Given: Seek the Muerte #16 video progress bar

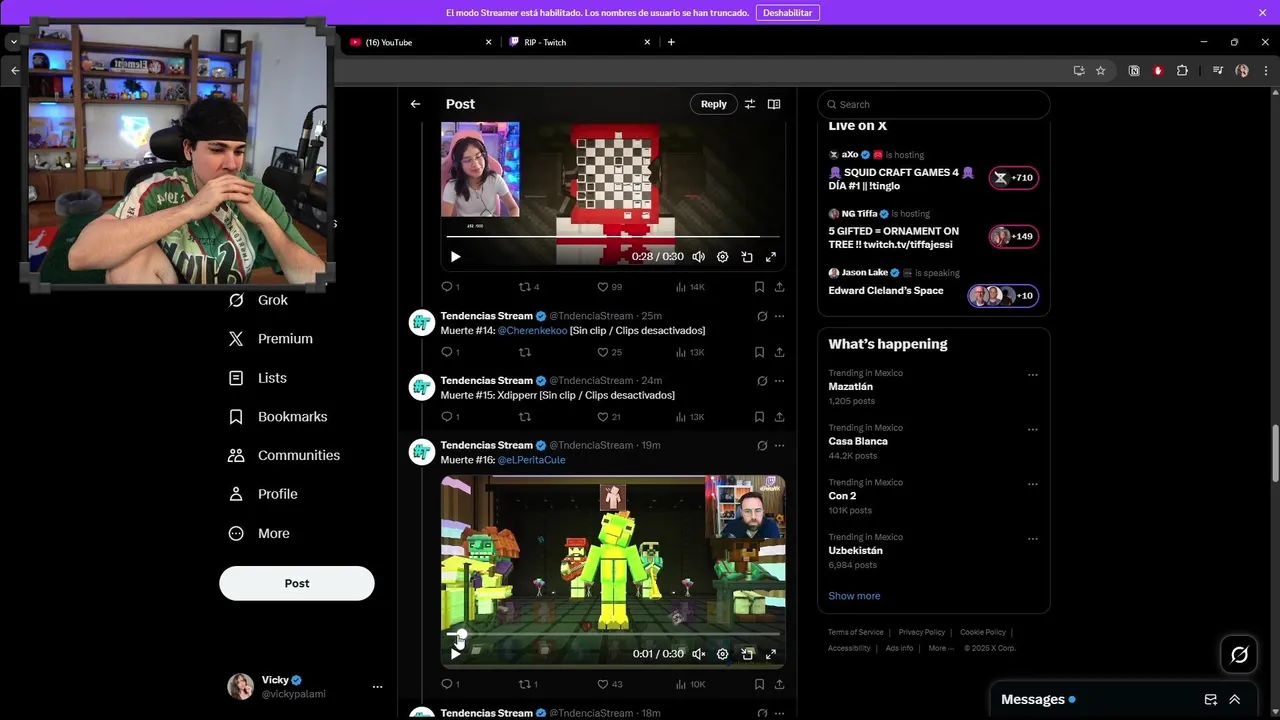Looking at the screenshot, I should 613,634.
